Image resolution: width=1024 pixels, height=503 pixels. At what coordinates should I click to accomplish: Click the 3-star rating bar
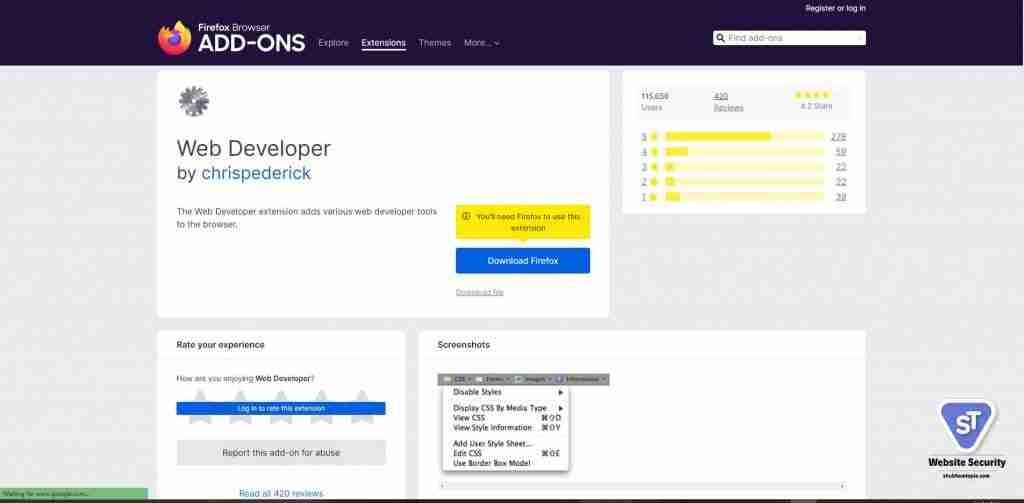point(744,167)
